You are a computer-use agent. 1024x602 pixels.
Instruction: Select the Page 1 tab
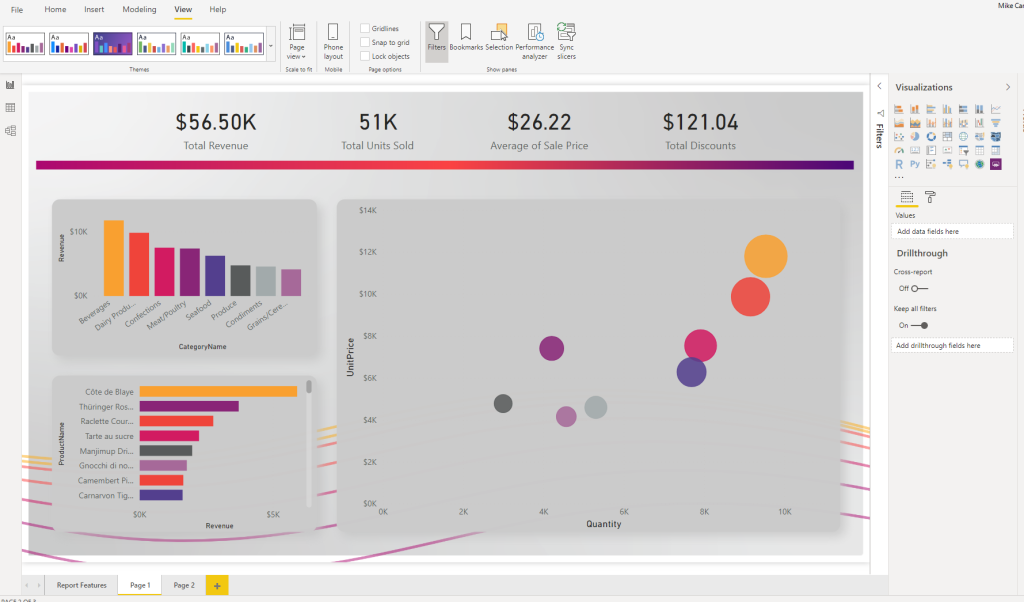(140, 585)
